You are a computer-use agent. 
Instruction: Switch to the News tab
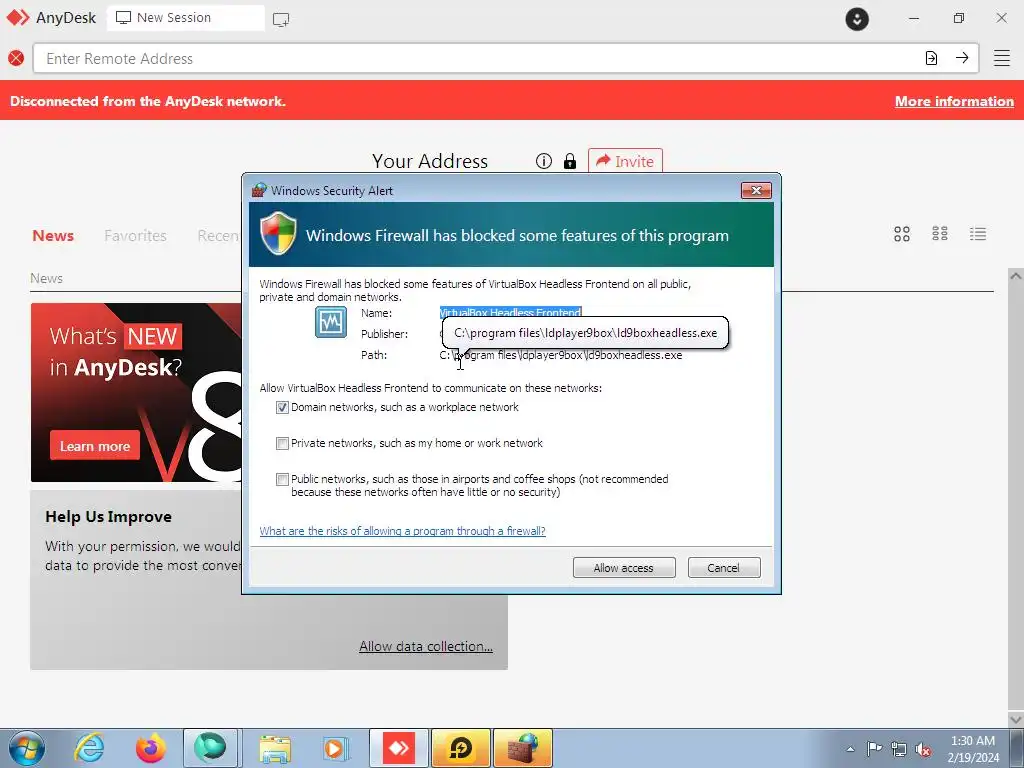pyautogui.click(x=53, y=236)
